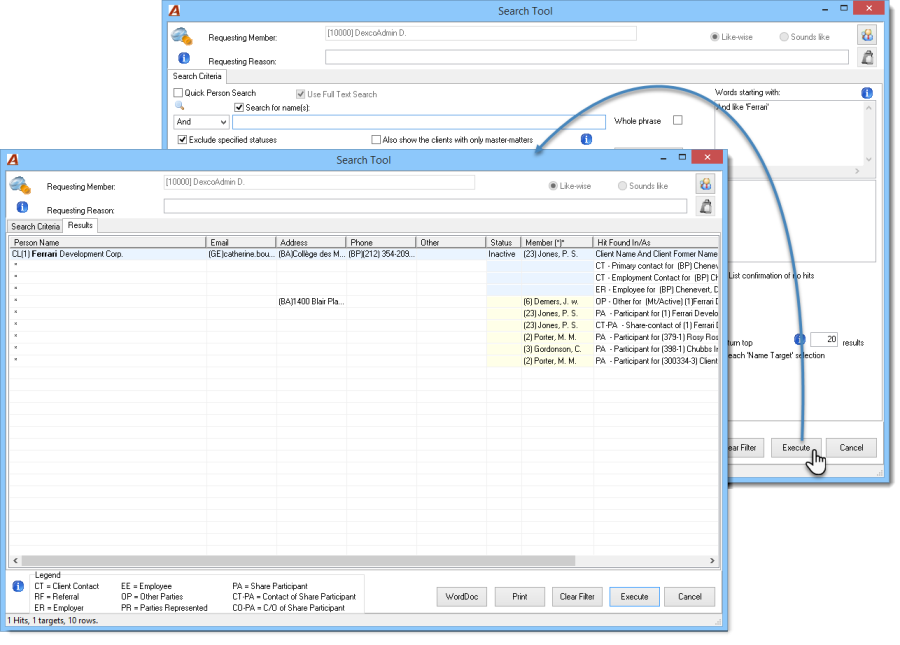Enable the Quick Person Search checkbox

[178, 92]
